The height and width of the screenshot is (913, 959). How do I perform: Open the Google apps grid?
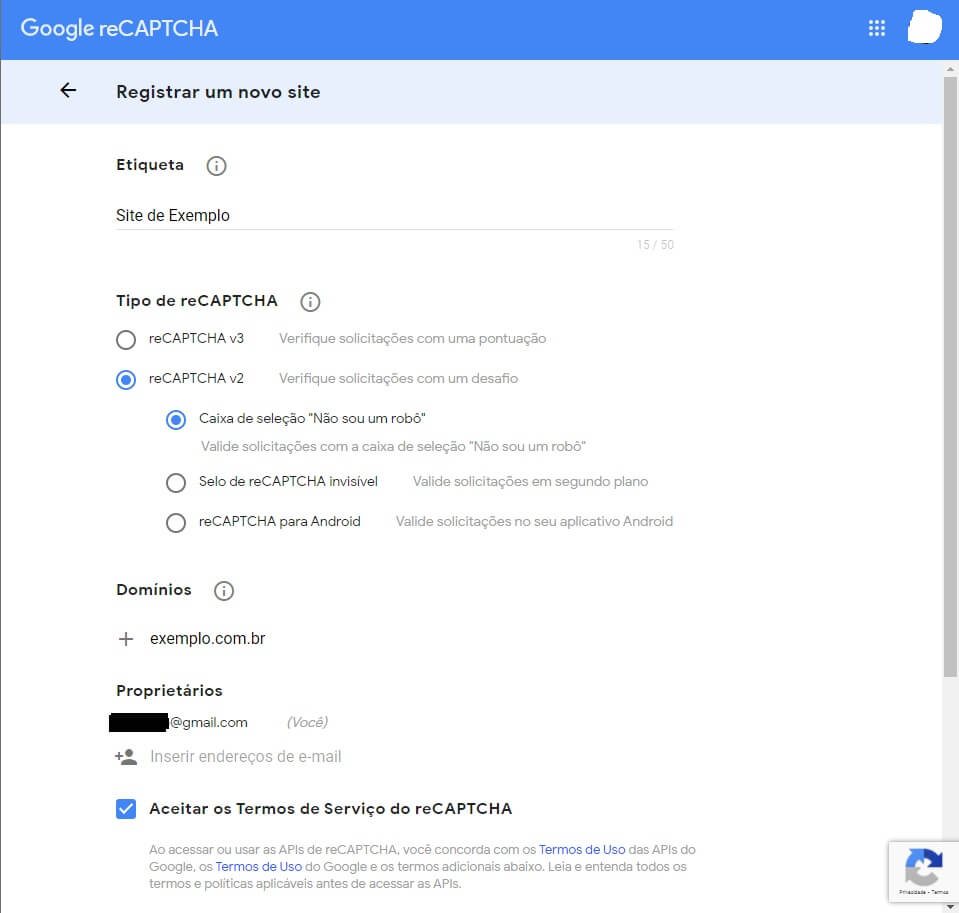[x=876, y=28]
